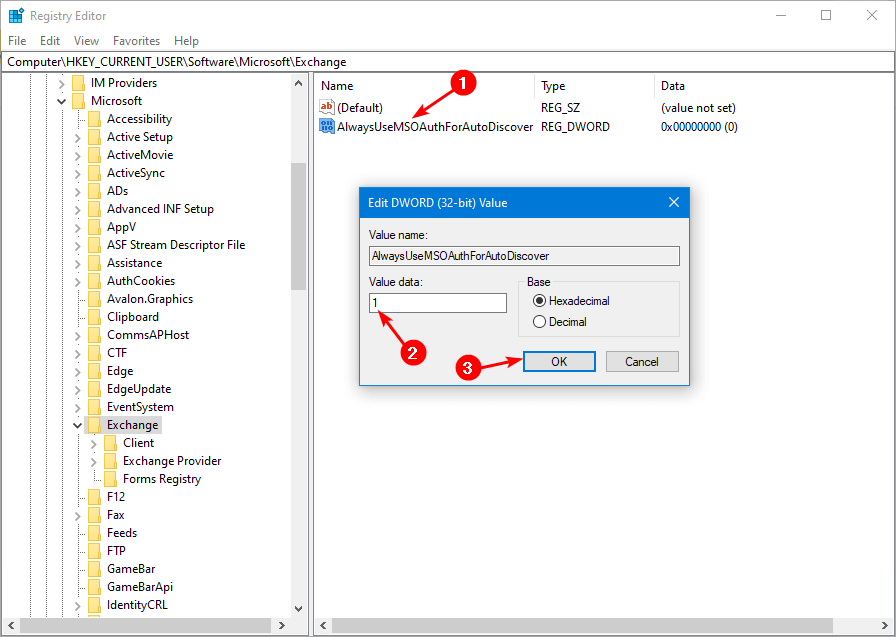Open the View menu

pos(86,41)
